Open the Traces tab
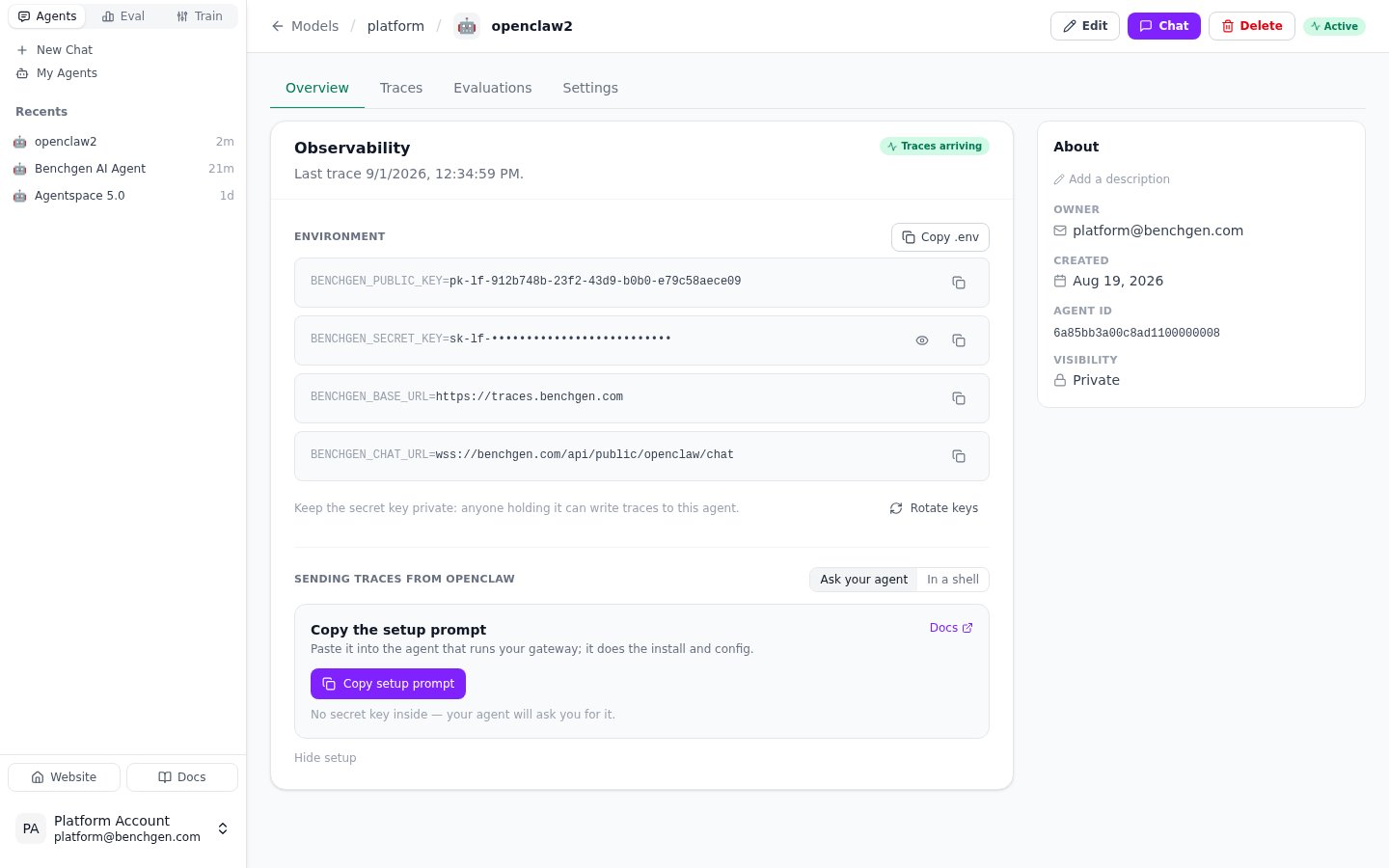 point(401,88)
